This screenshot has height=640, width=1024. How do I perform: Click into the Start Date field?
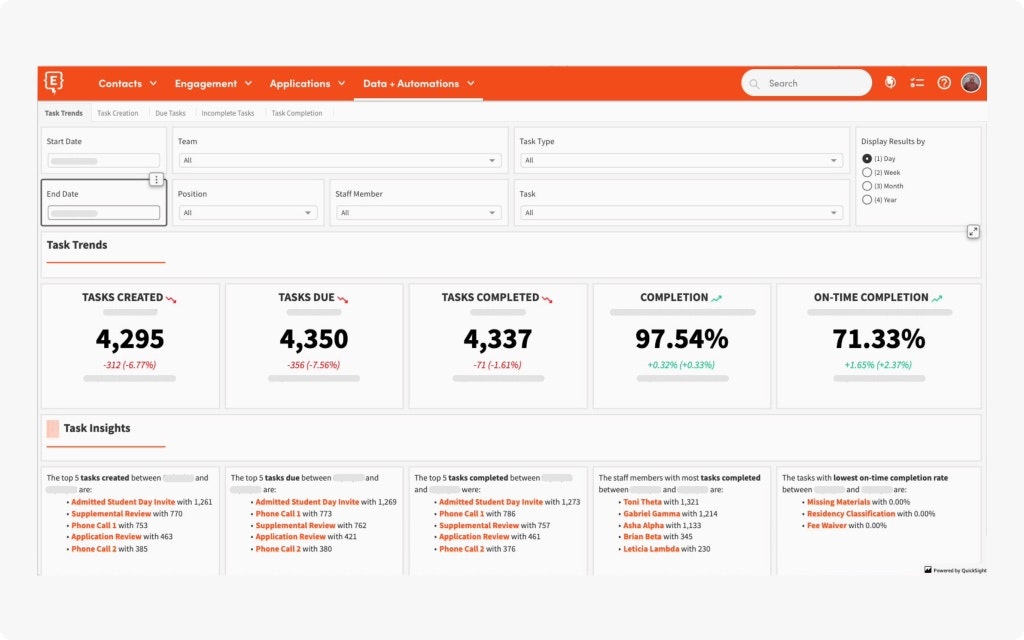pyautogui.click(x=103, y=161)
